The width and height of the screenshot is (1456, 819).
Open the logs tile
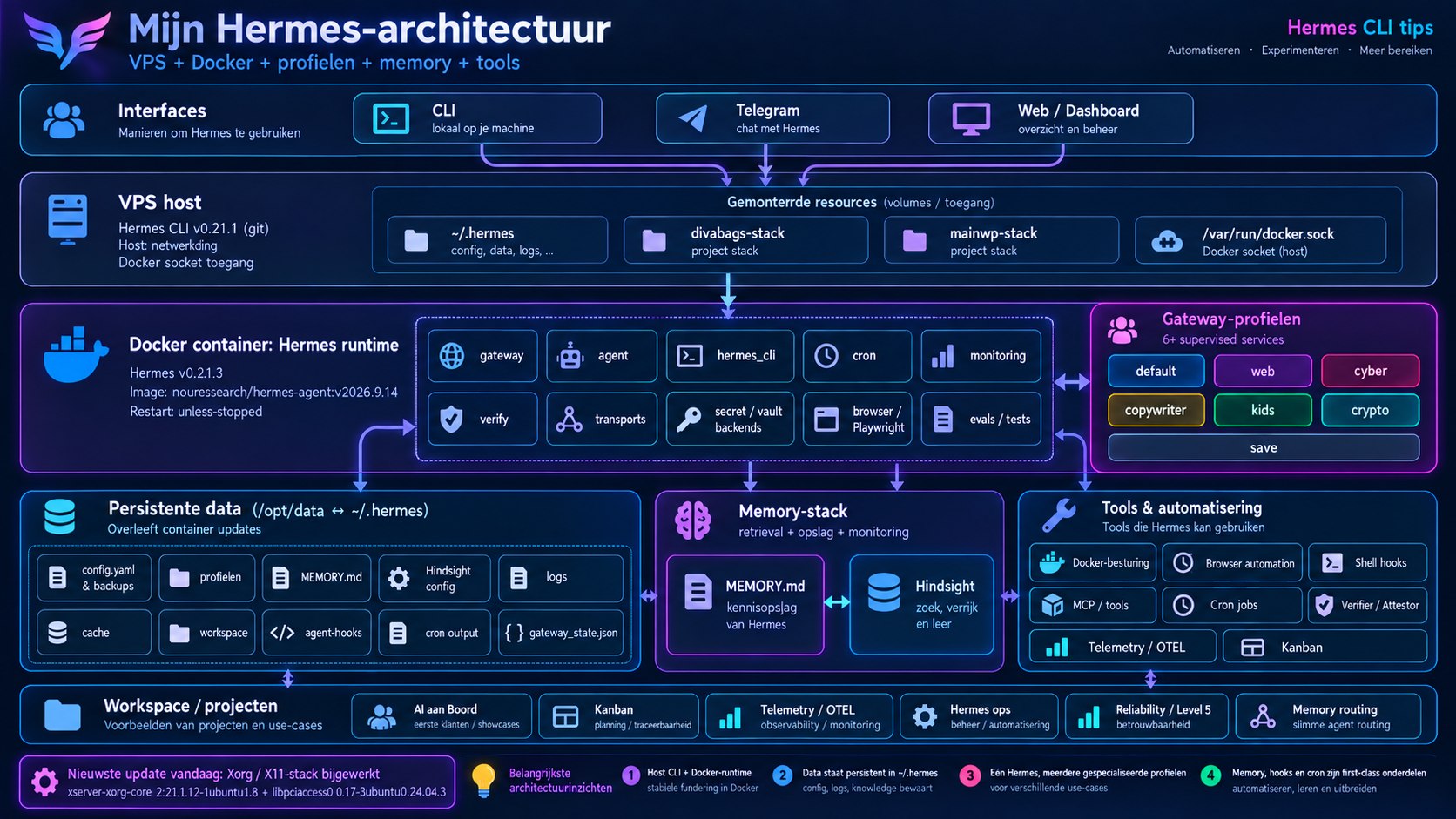(561, 578)
